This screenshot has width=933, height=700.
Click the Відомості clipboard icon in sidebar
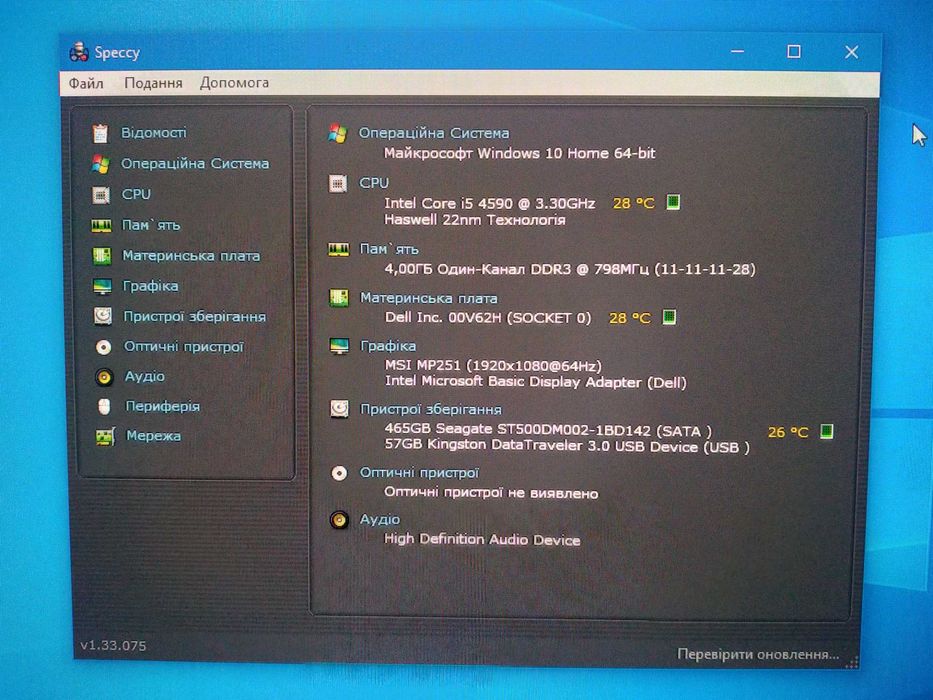(x=100, y=133)
